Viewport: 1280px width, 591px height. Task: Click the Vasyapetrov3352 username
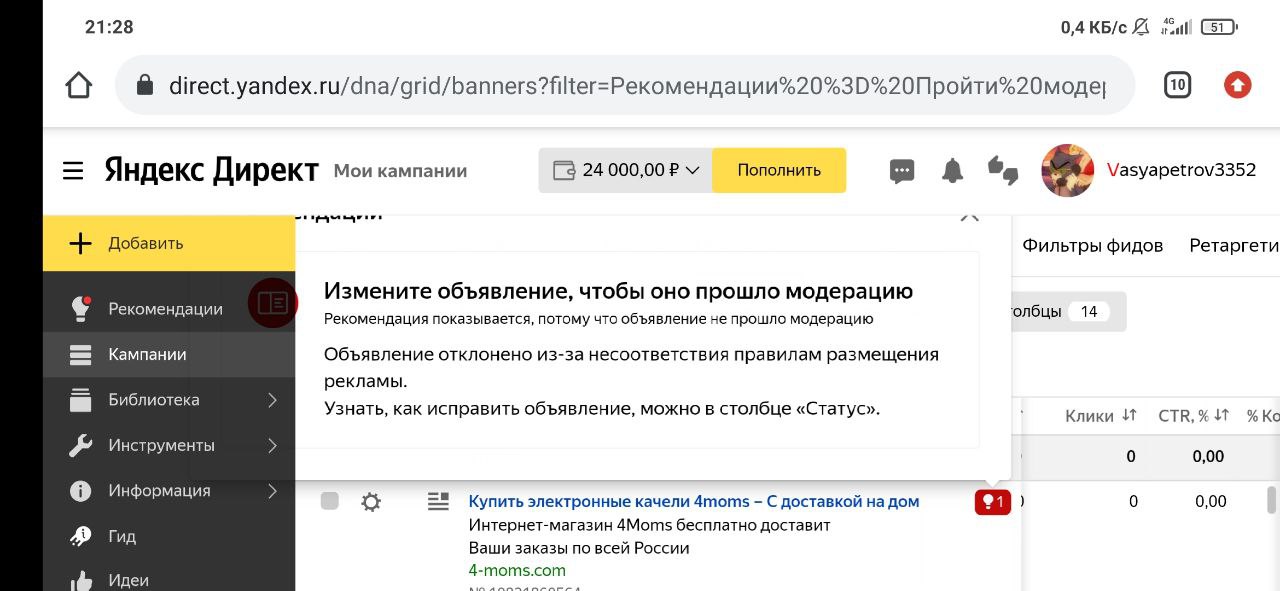point(1181,170)
